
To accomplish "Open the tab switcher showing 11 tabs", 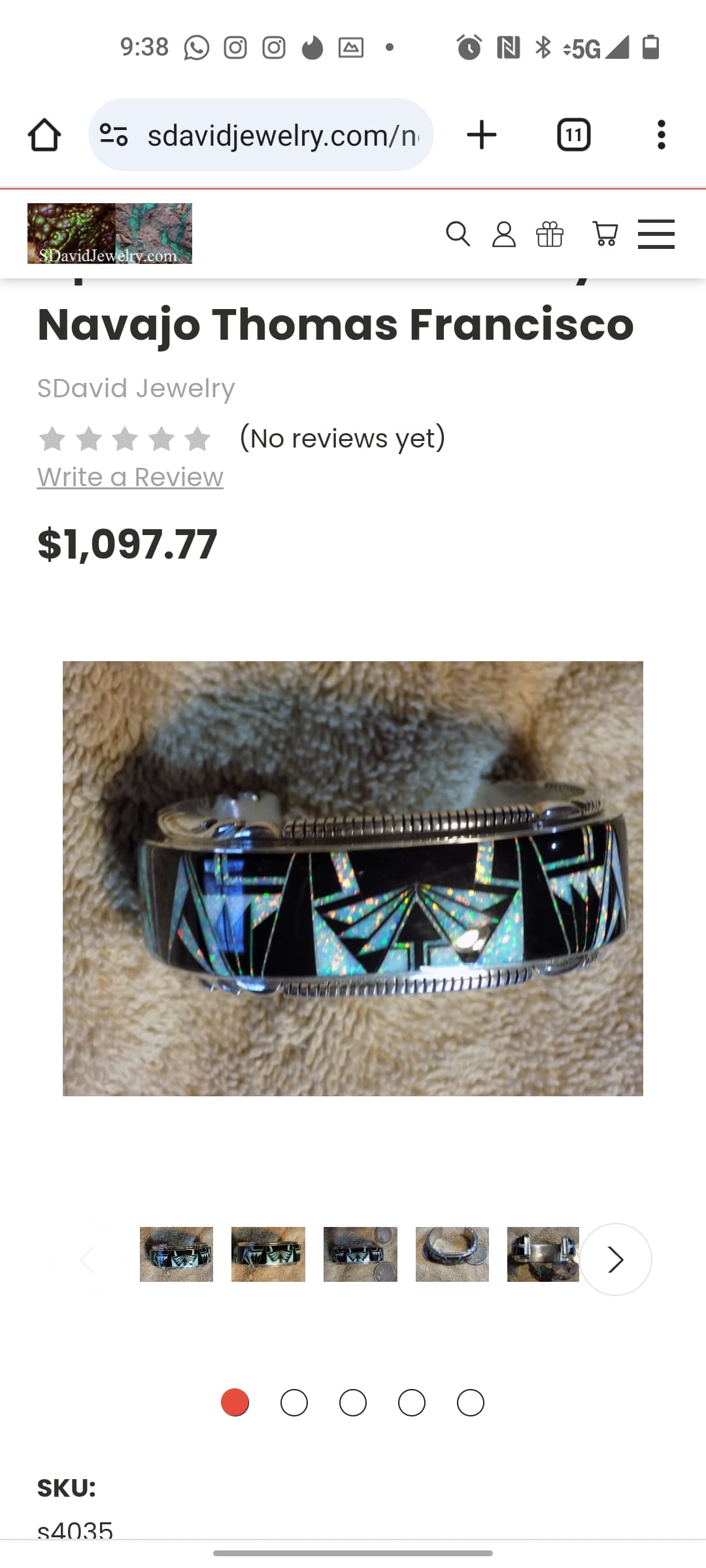I will click(573, 135).
